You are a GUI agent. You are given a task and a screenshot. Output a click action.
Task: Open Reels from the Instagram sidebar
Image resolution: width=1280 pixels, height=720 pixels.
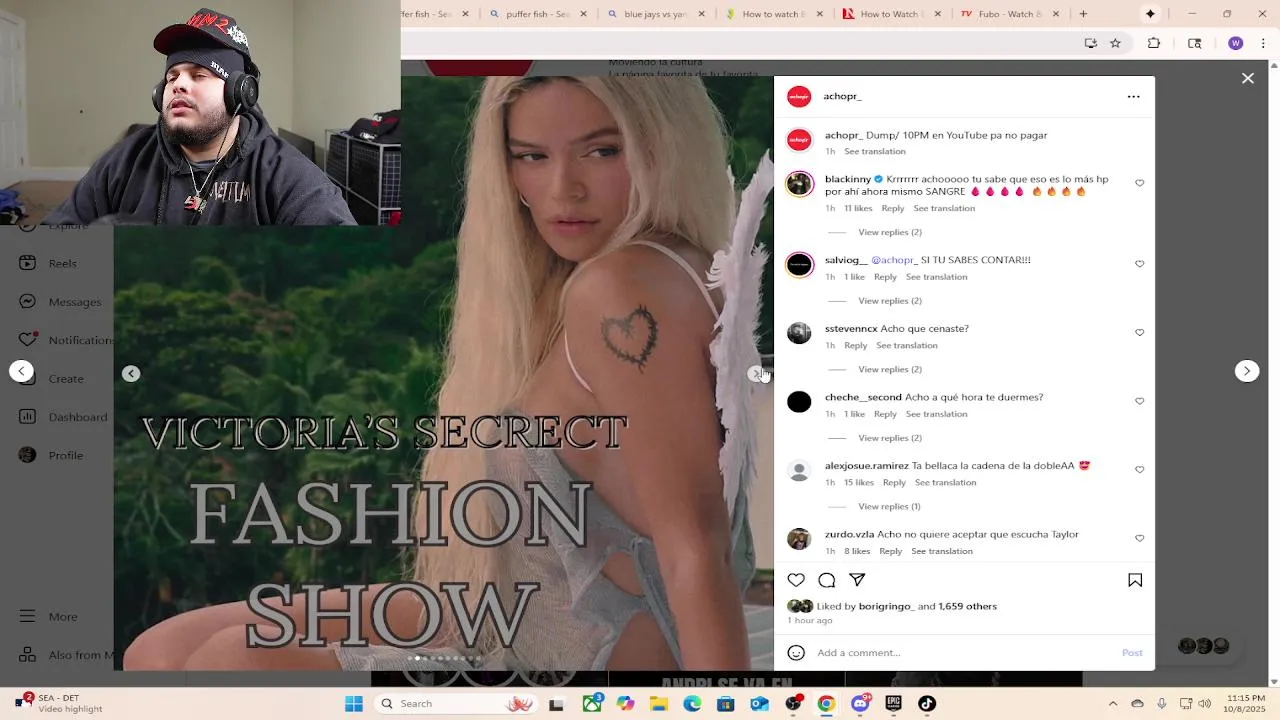click(x=48, y=263)
